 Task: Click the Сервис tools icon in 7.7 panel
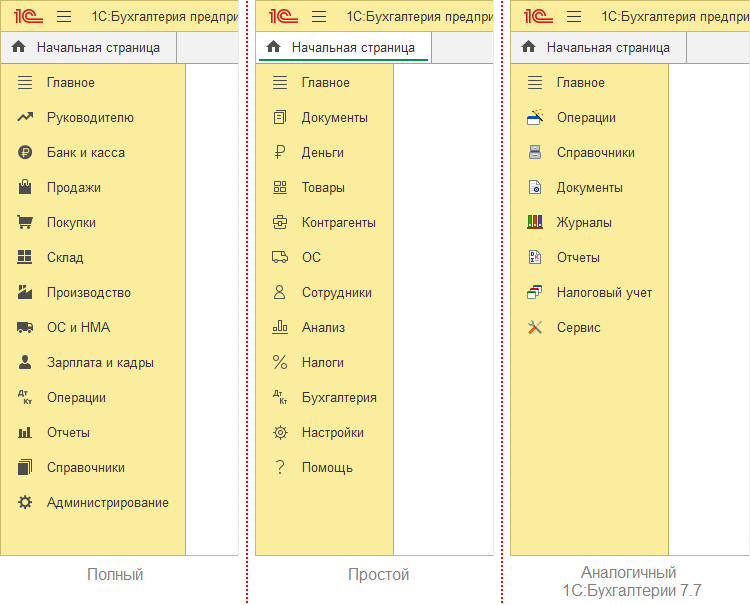(x=535, y=327)
